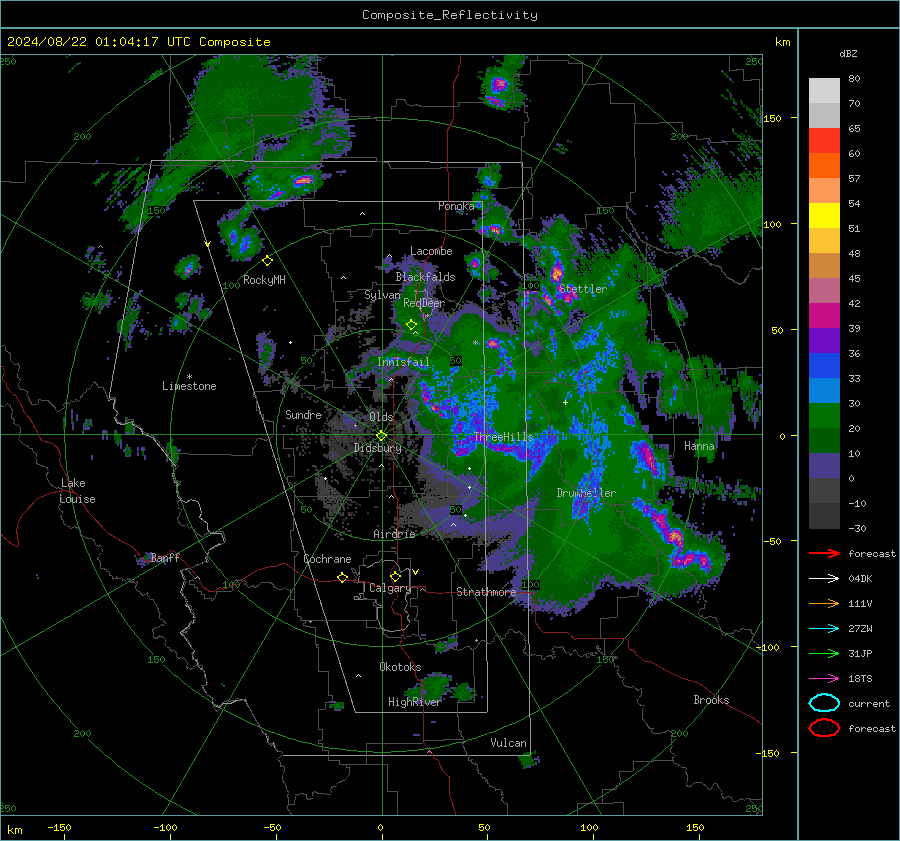The width and height of the screenshot is (900, 841).
Task: Click the Stettler city label
Action: [583, 289]
